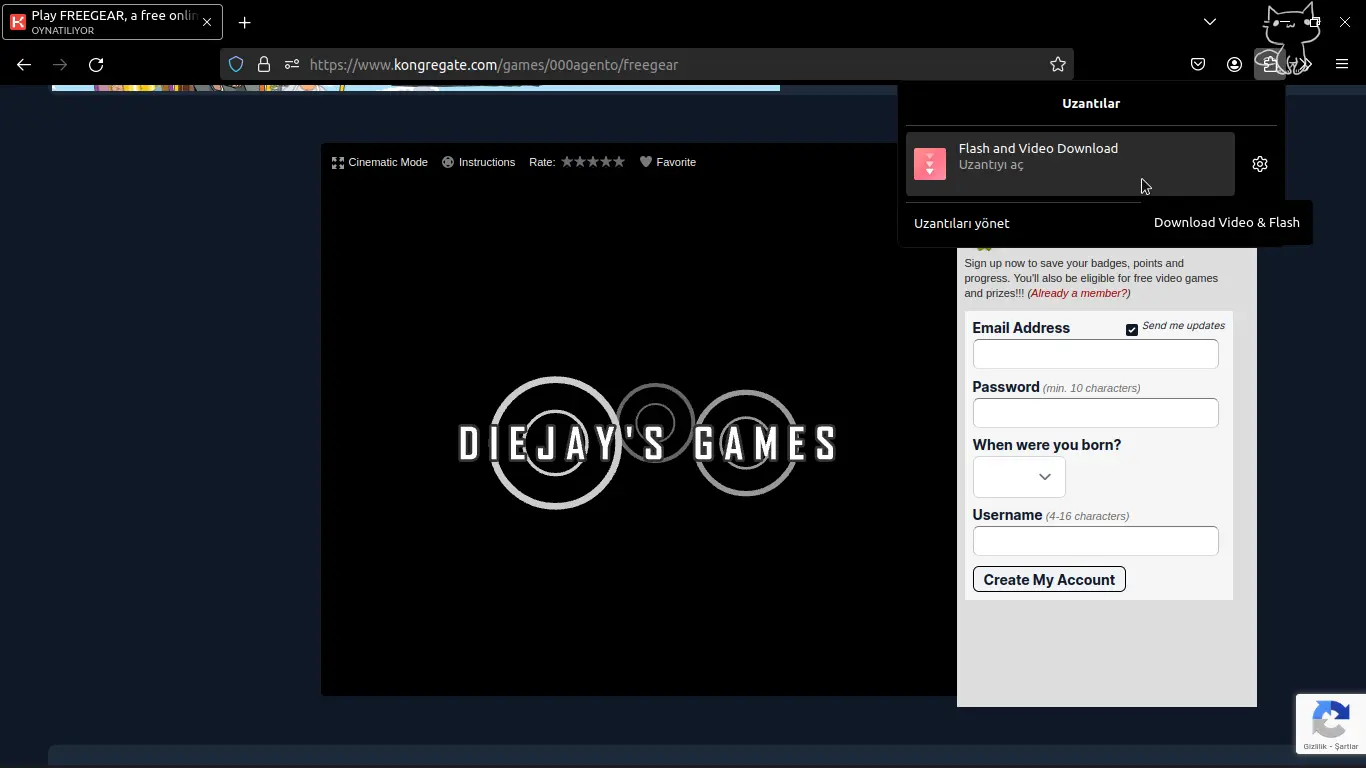Screen dimensions: 1366x768
Task: Open game Instructions
Action: (x=478, y=162)
